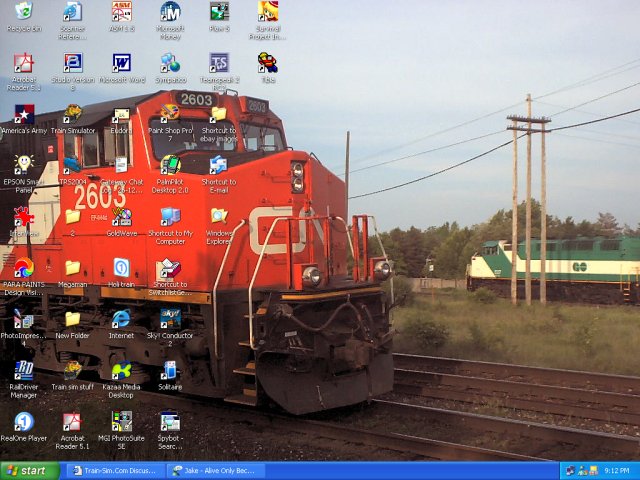
Task: Open the MSN Messenger tray icon
Action: coord(582,471)
